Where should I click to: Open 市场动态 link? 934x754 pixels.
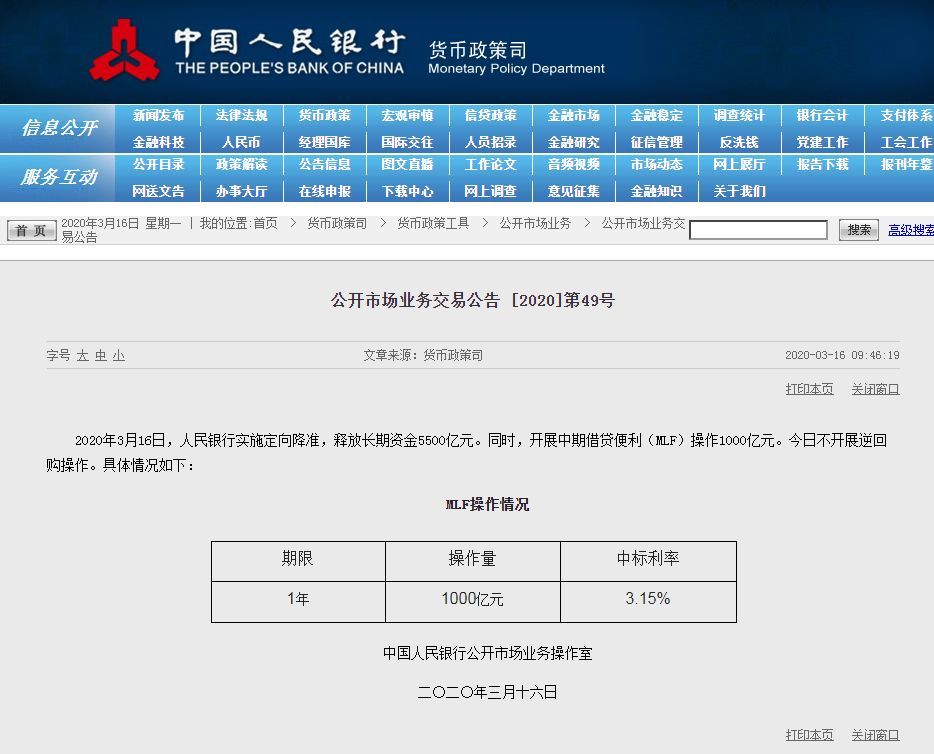[656, 164]
